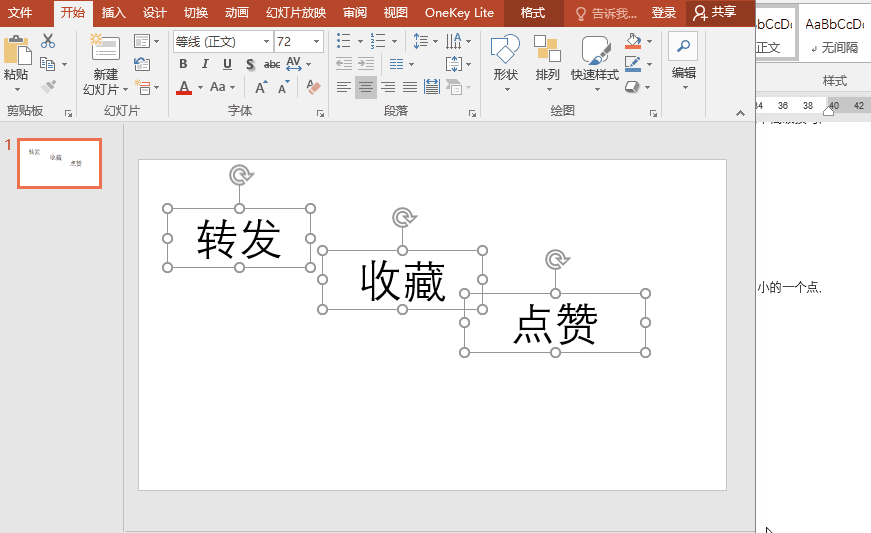Click Clear All Formatting eraser icon

coord(313,87)
